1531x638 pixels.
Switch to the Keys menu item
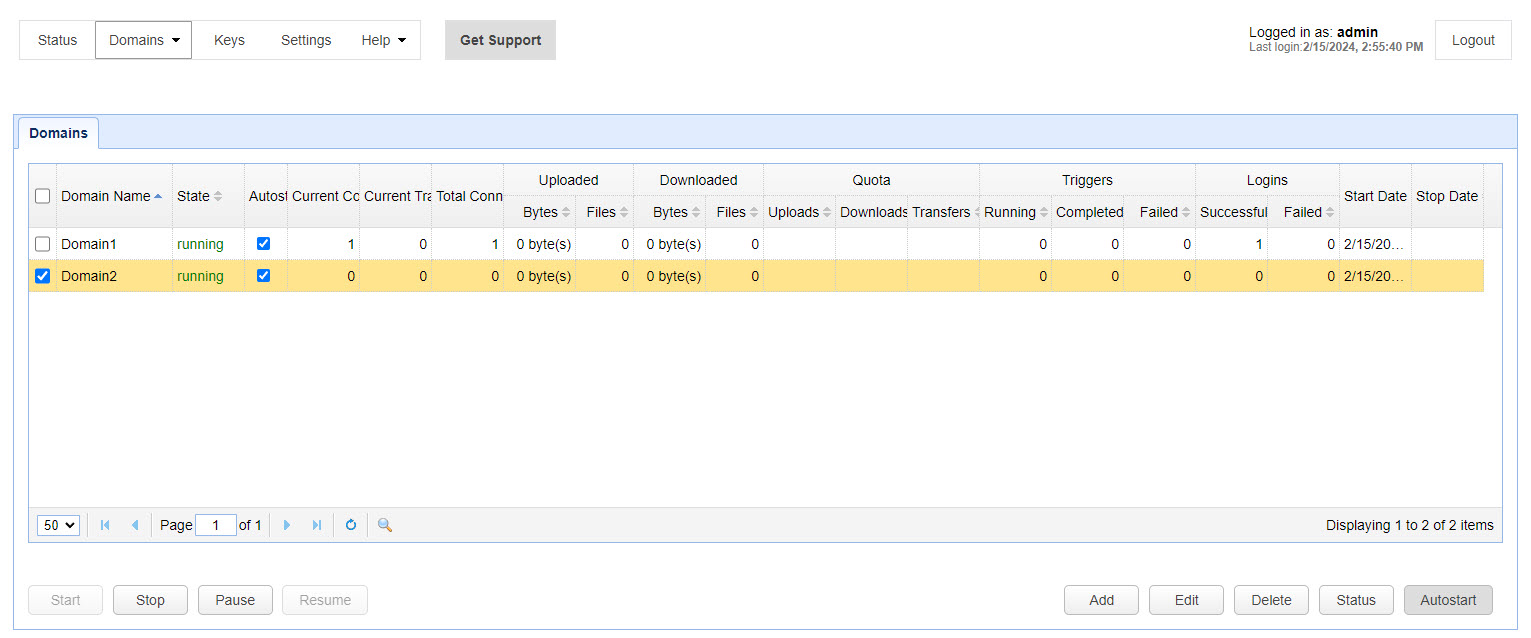229,39
